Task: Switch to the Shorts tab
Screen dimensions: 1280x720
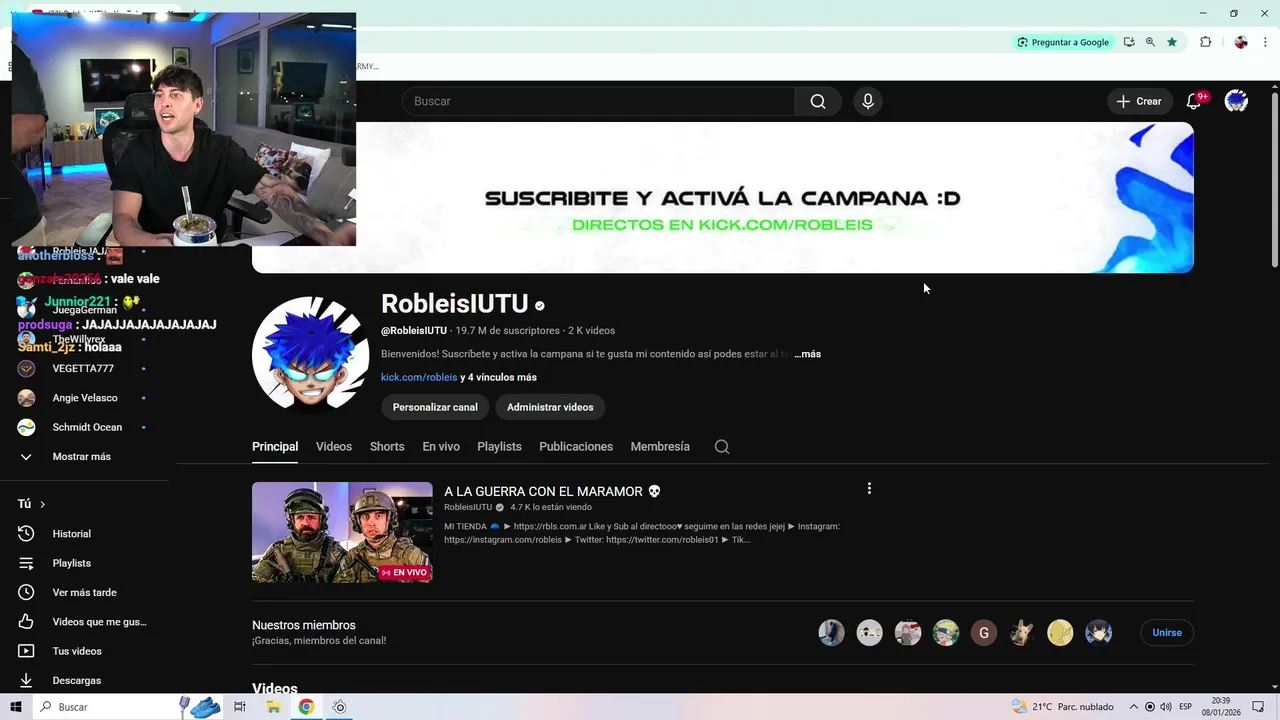Action: (387, 447)
